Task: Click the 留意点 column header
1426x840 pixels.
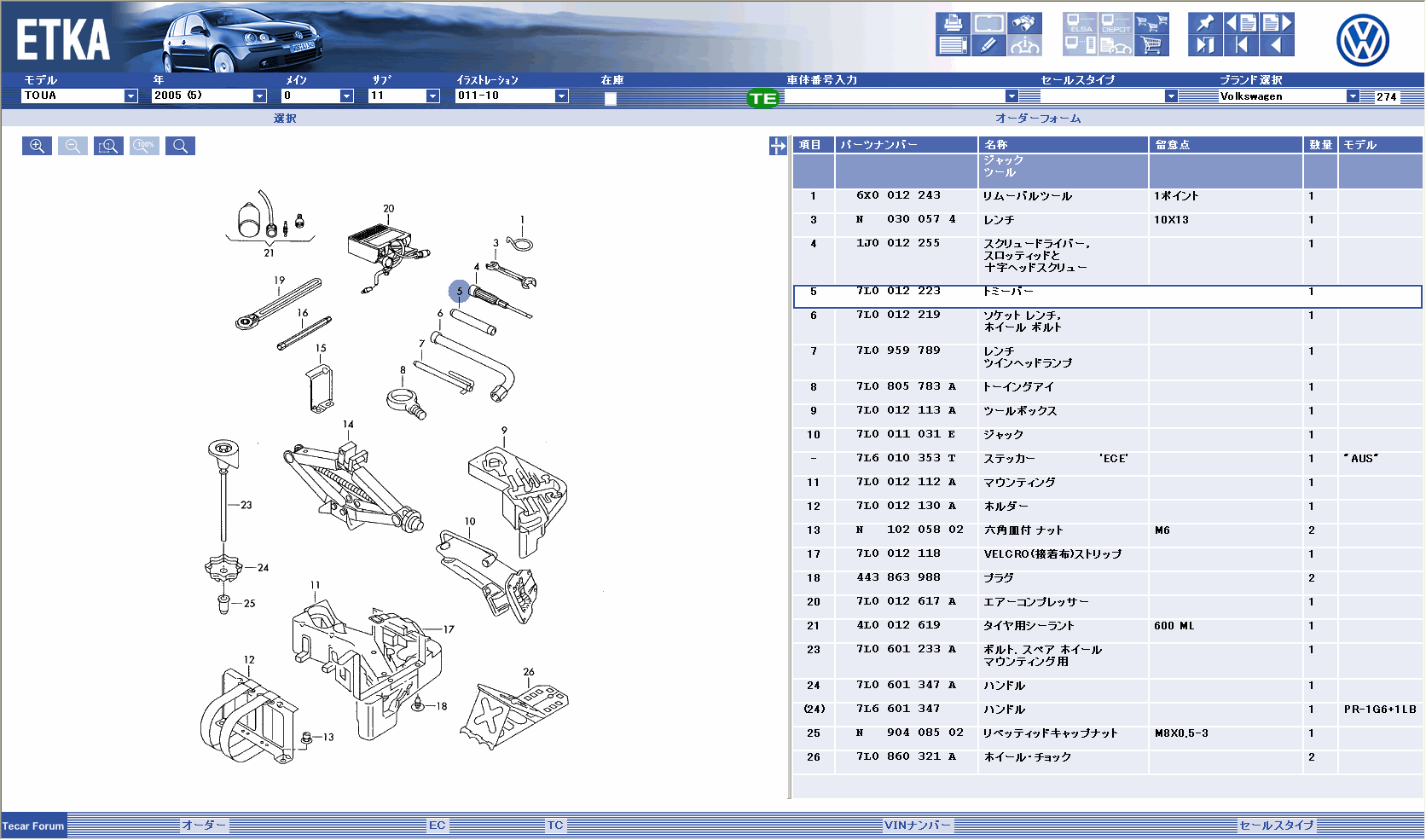Action: point(1226,145)
